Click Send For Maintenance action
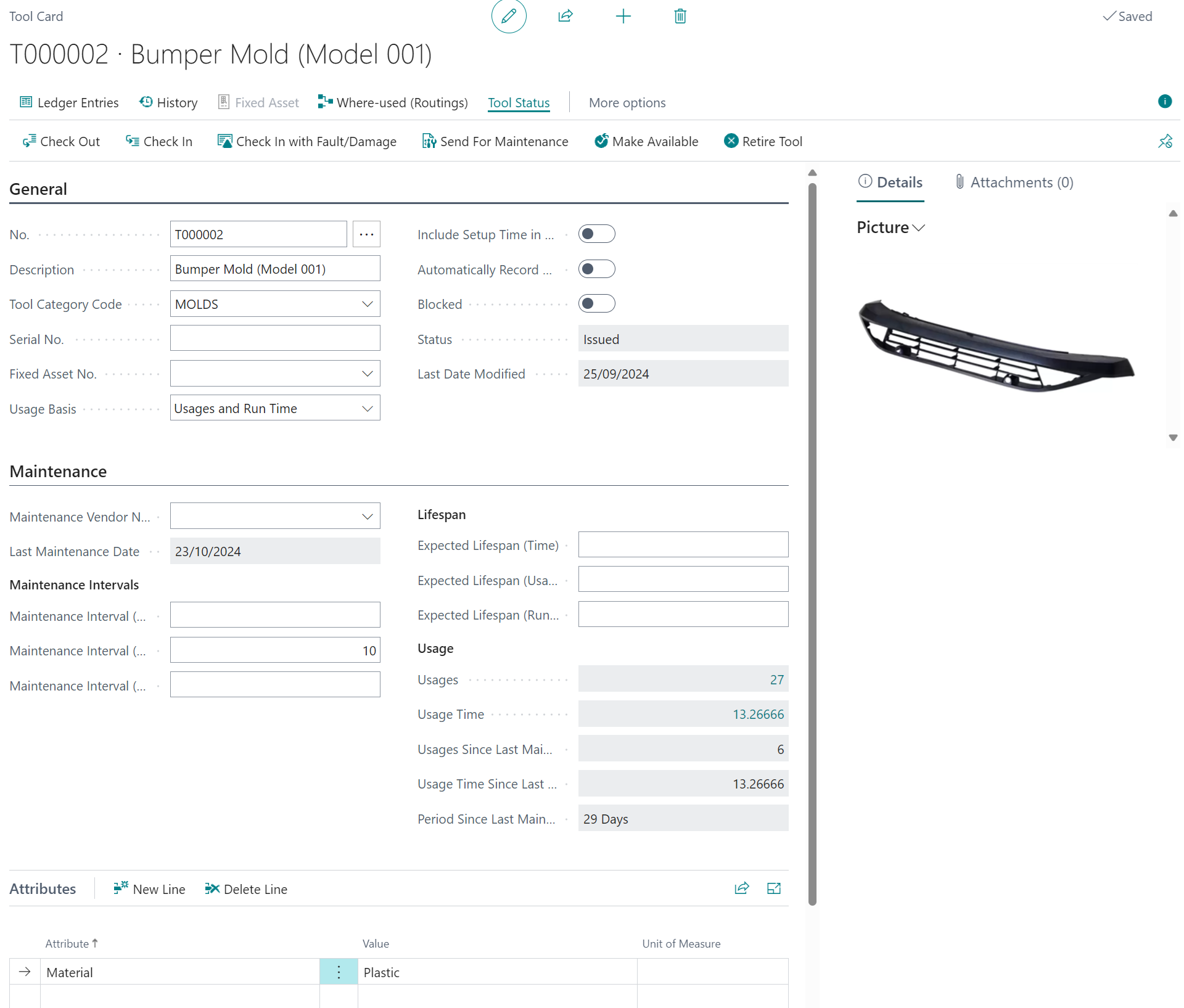Image resolution: width=1184 pixels, height=1008 pixels. pyautogui.click(x=495, y=141)
